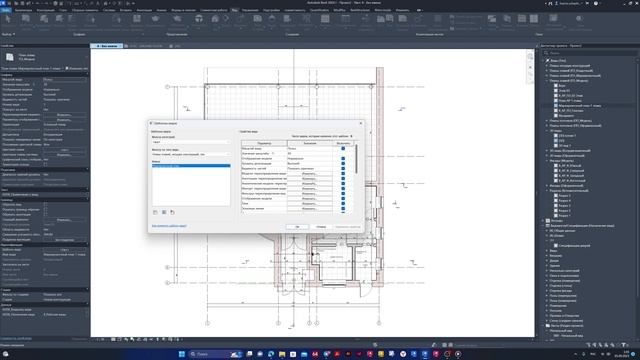Image resolution: width=640 pixels, height=360 pixels.
Task: Click the Изменить button in the Эскизные линии row
Action: click(x=310, y=209)
